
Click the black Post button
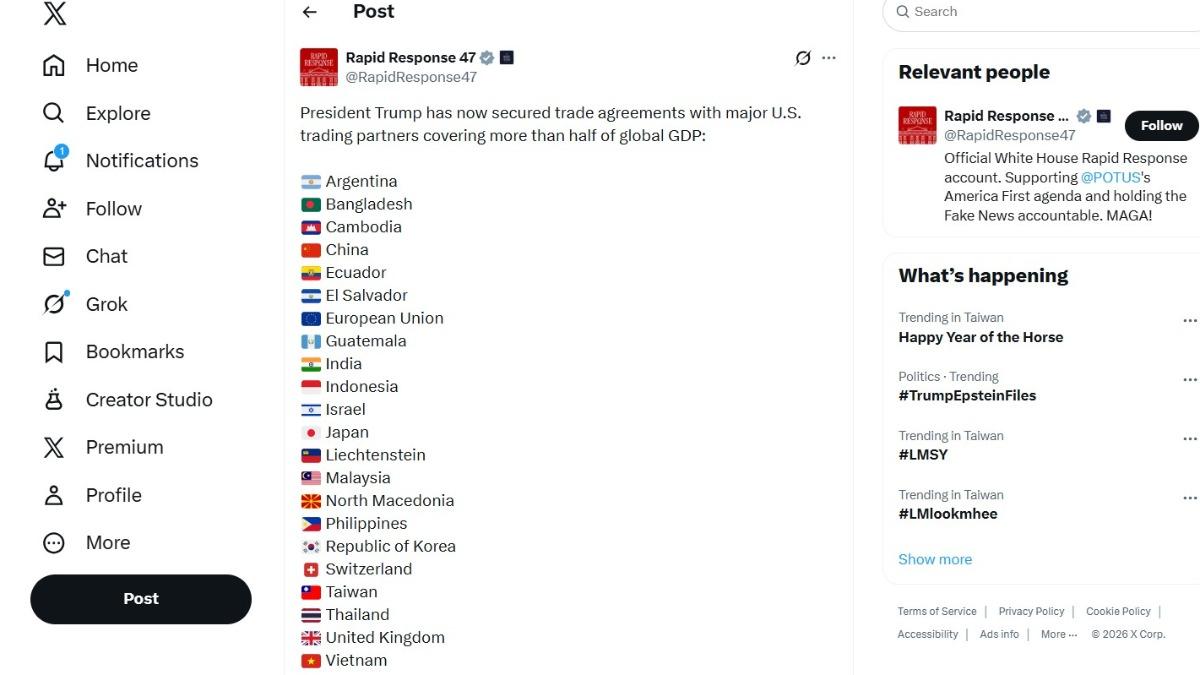click(x=141, y=599)
